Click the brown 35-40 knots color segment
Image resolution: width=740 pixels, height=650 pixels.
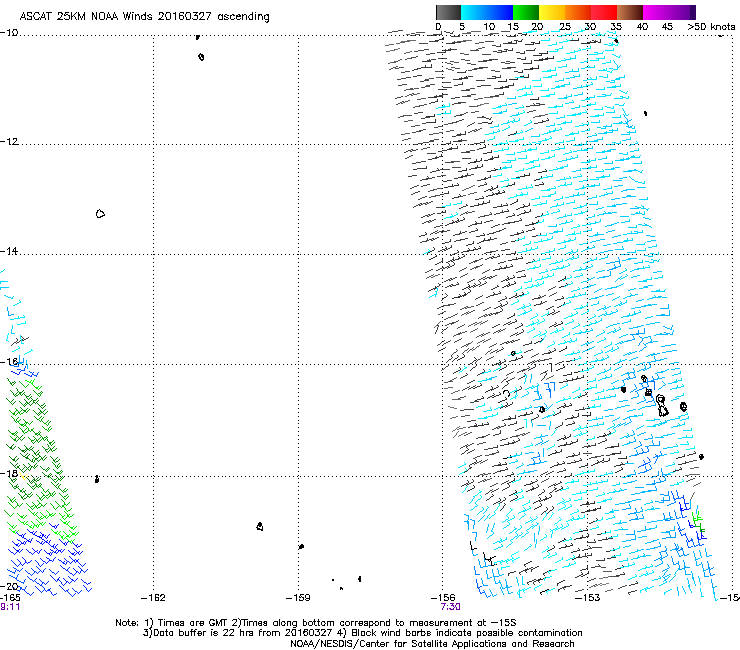pyautogui.click(x=630, y=12)
